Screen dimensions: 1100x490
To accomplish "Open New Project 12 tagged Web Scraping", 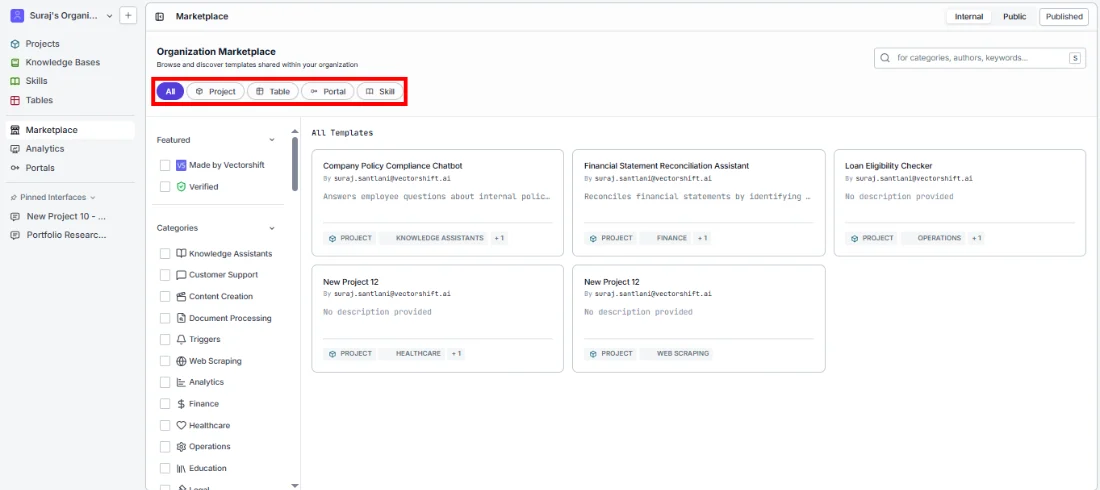I will point(699,318).
